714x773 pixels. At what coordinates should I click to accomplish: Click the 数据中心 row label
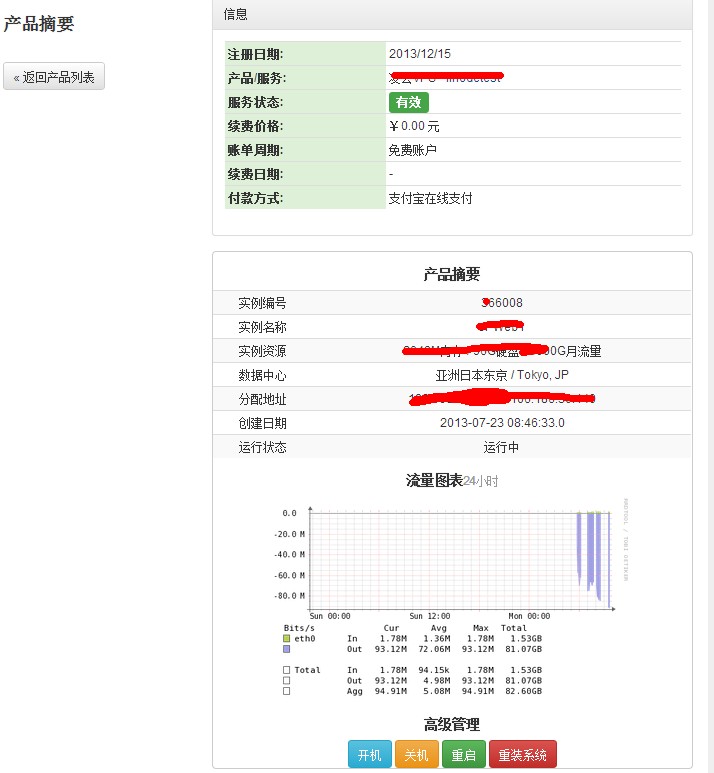pyautogui.click(x=262, y=375)
